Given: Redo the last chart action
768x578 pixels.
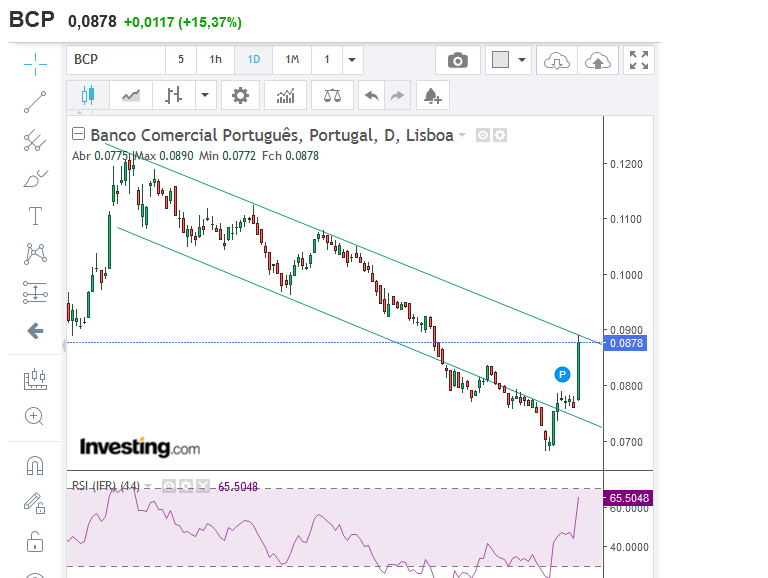Looking at the screenshot, I should [397, 95].
